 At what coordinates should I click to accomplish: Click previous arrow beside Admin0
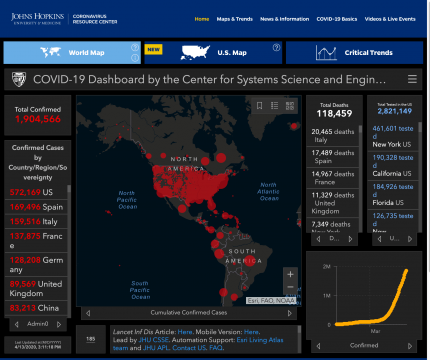tap(17, 324)
